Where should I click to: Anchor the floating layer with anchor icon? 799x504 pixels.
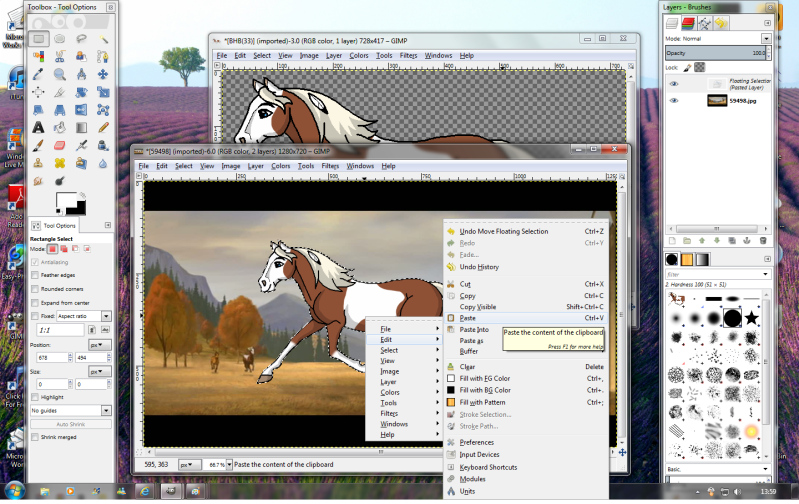tap(747, 241)
